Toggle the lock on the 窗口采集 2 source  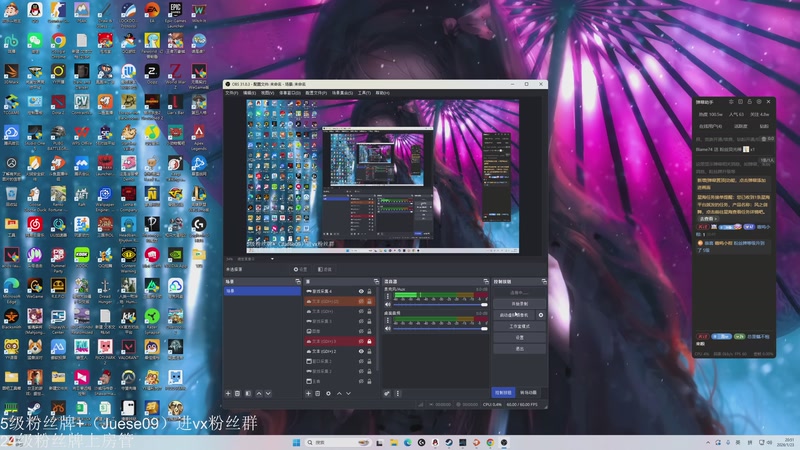coord(369,361)
